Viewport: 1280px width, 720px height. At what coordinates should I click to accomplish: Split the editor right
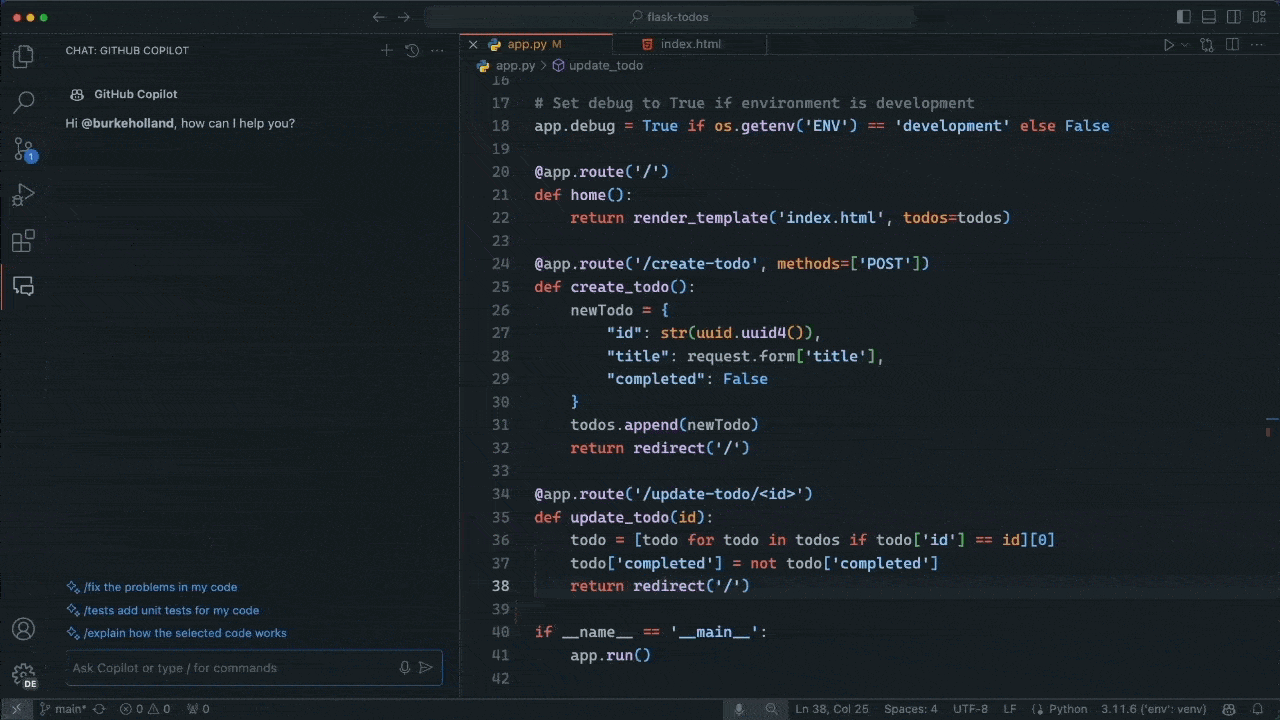1232,45
